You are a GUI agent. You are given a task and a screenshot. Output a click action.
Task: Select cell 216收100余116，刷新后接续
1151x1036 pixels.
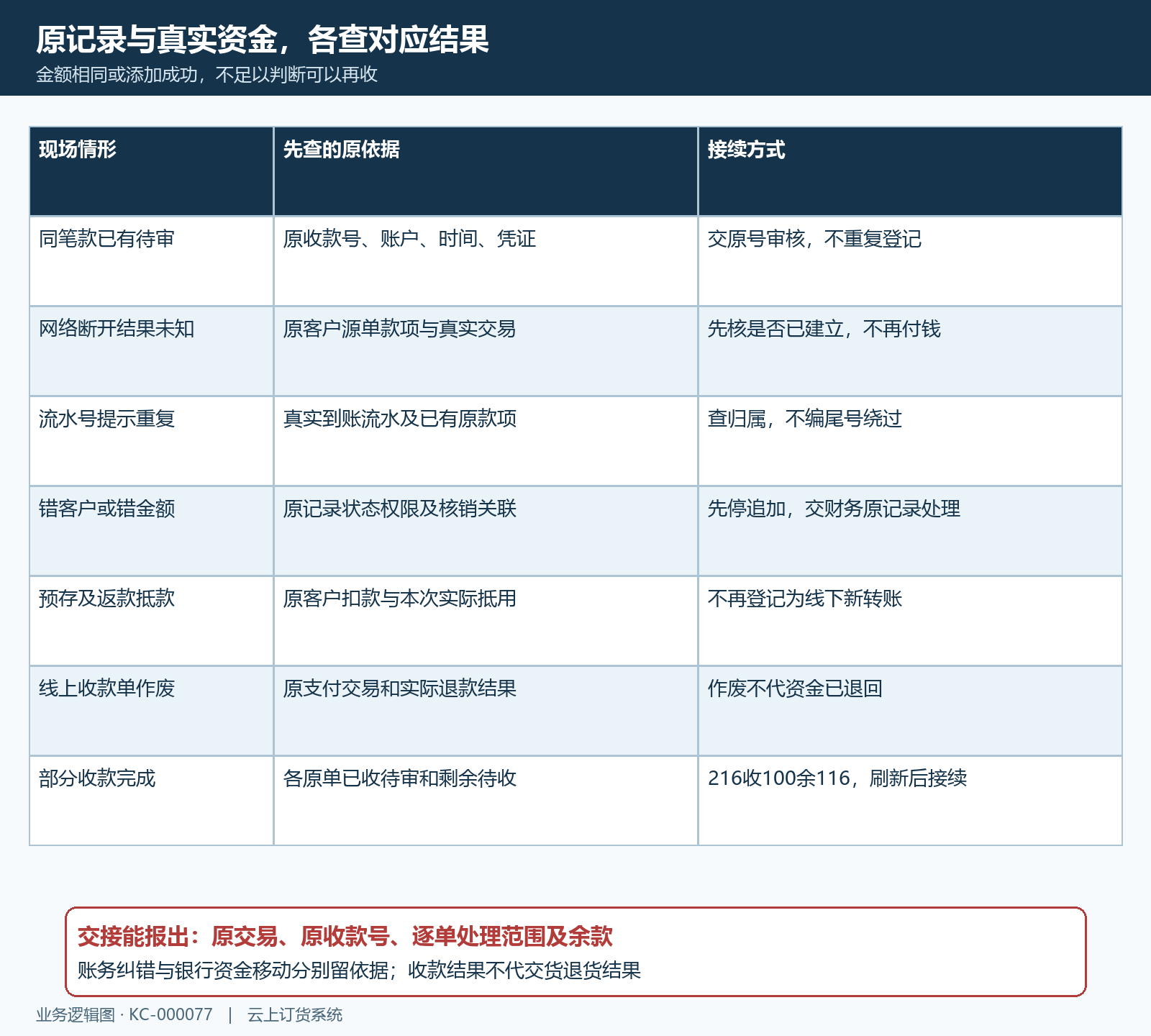(x=910, y=801)
